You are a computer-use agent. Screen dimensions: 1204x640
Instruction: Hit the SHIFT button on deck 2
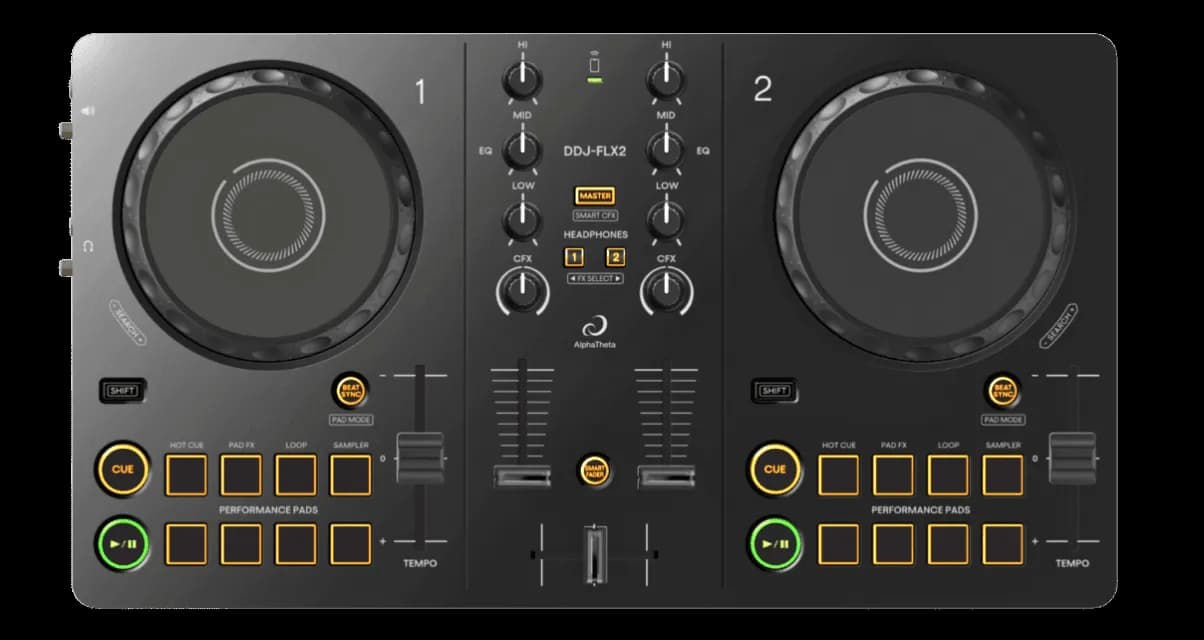coord(775,390)
